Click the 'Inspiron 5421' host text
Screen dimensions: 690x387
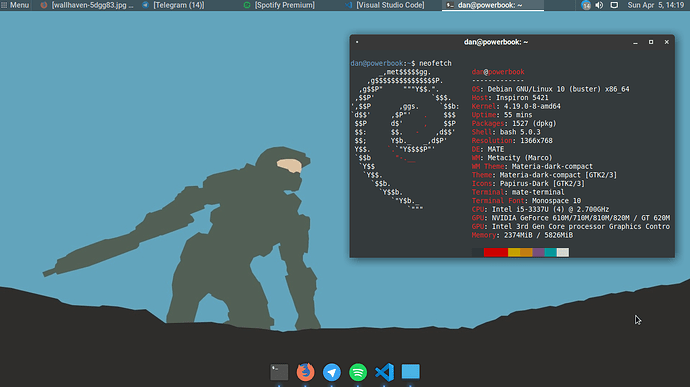click(522, 98)
